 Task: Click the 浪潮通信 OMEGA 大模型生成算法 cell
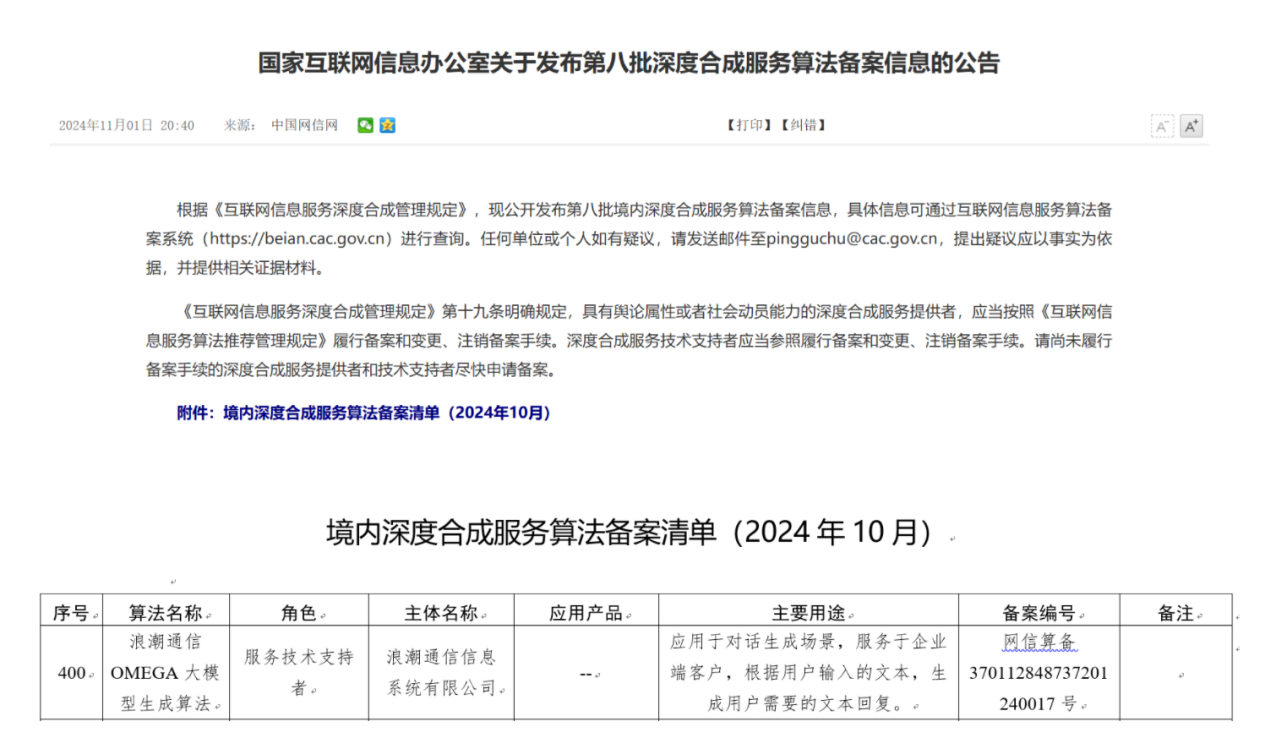click(166, 673)
